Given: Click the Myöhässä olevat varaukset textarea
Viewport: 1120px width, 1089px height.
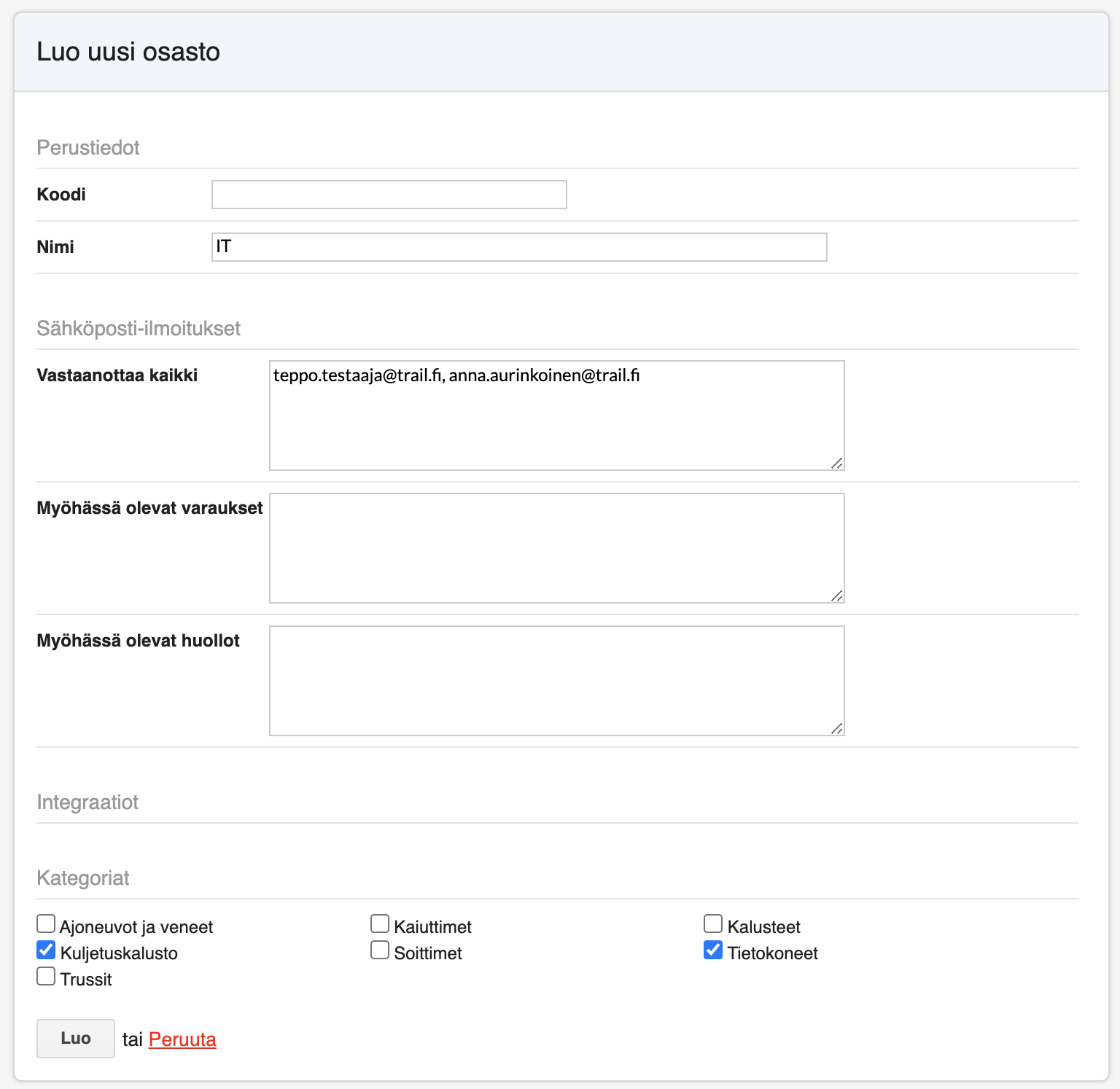Looking at the screenshot, I should click(x=556, y=548).
